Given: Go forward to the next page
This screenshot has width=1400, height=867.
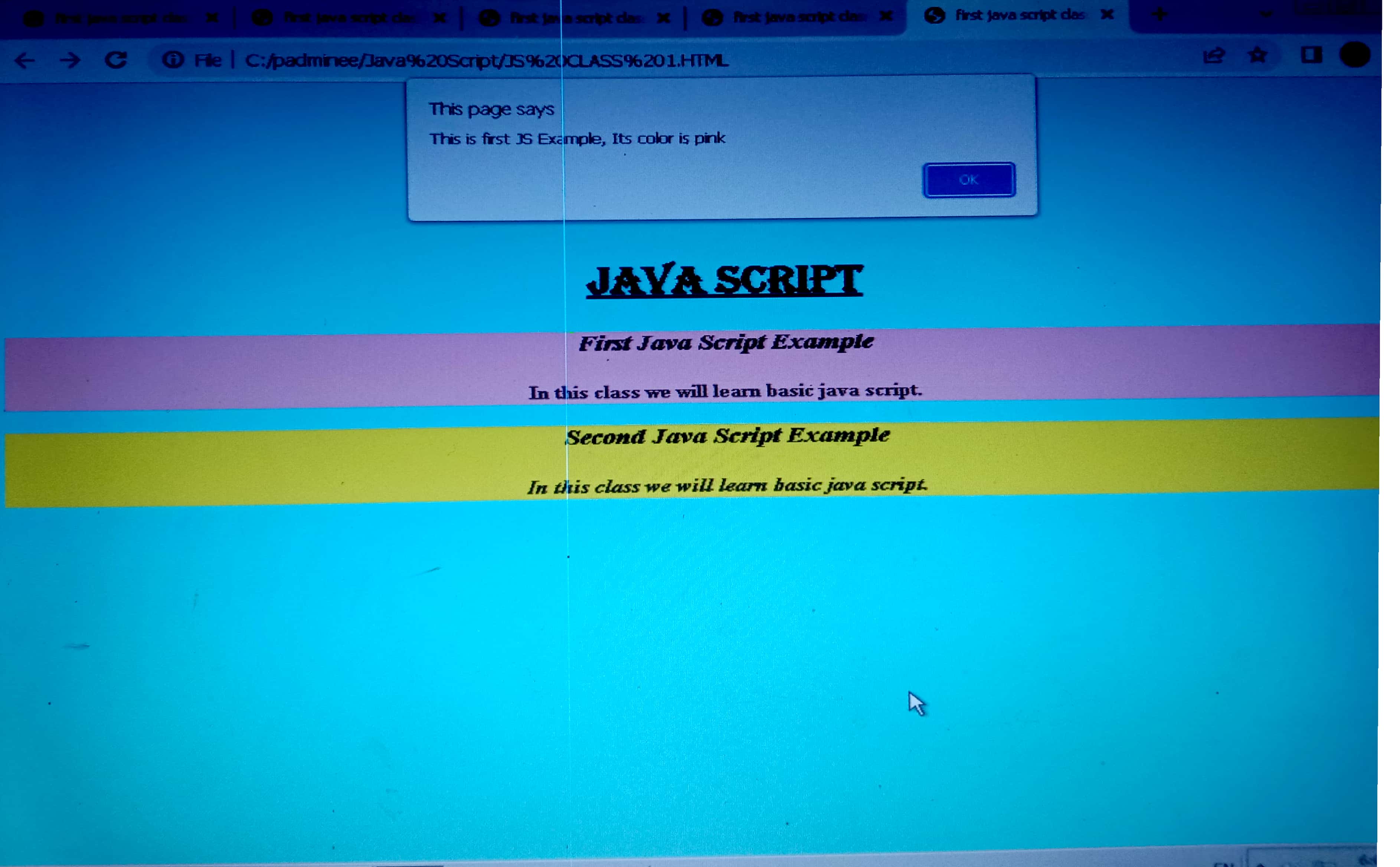Looking at the screenshot, I should point(70,60).
